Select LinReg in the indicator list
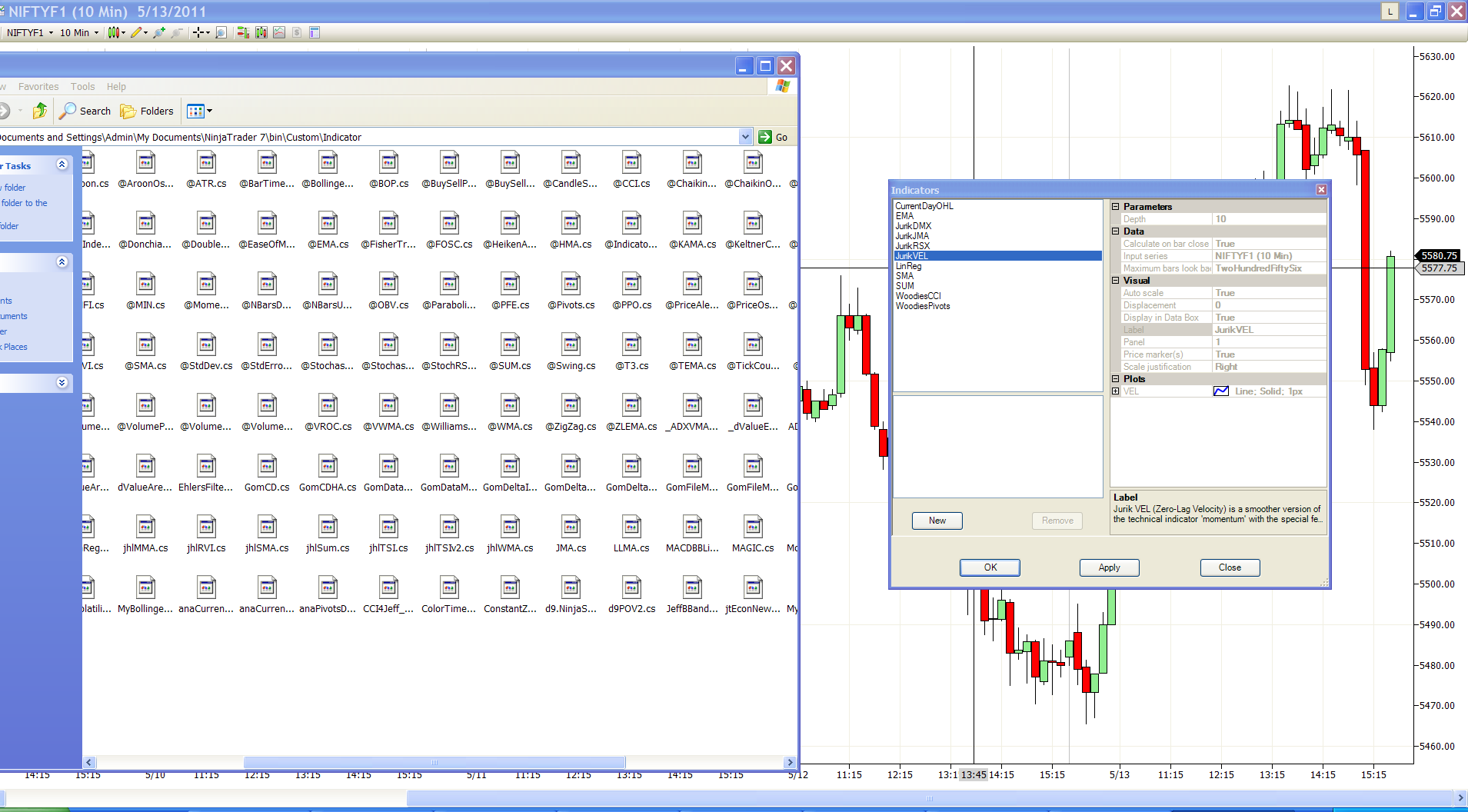 908,266
